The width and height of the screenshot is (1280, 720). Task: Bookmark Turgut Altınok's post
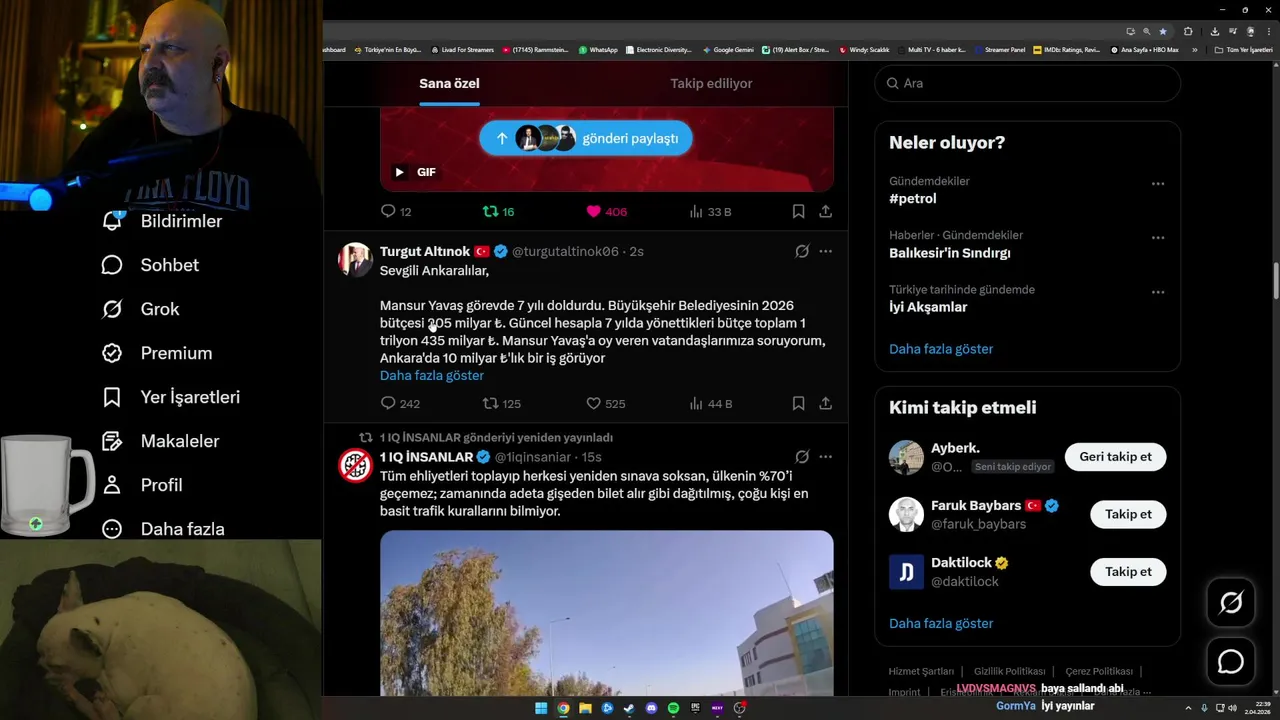click(798, 403)
